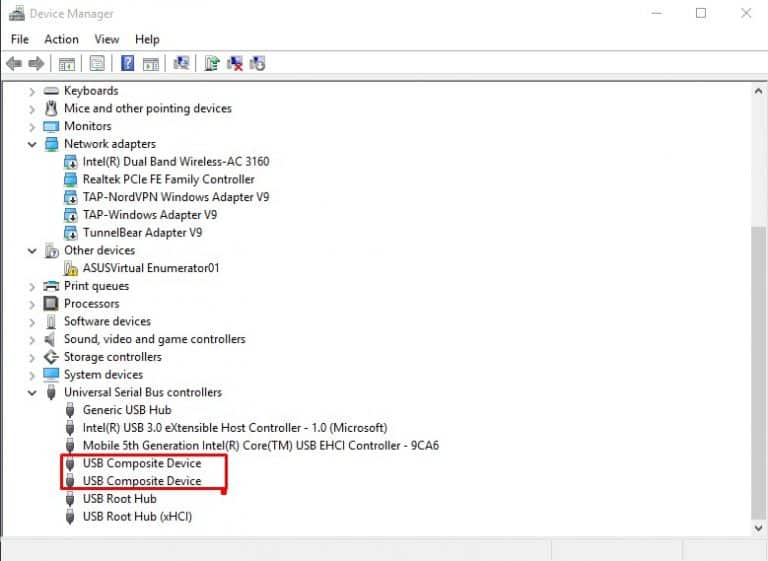
Task: Click the vertical scrollbar thumb
Action: tap(758, 372)
